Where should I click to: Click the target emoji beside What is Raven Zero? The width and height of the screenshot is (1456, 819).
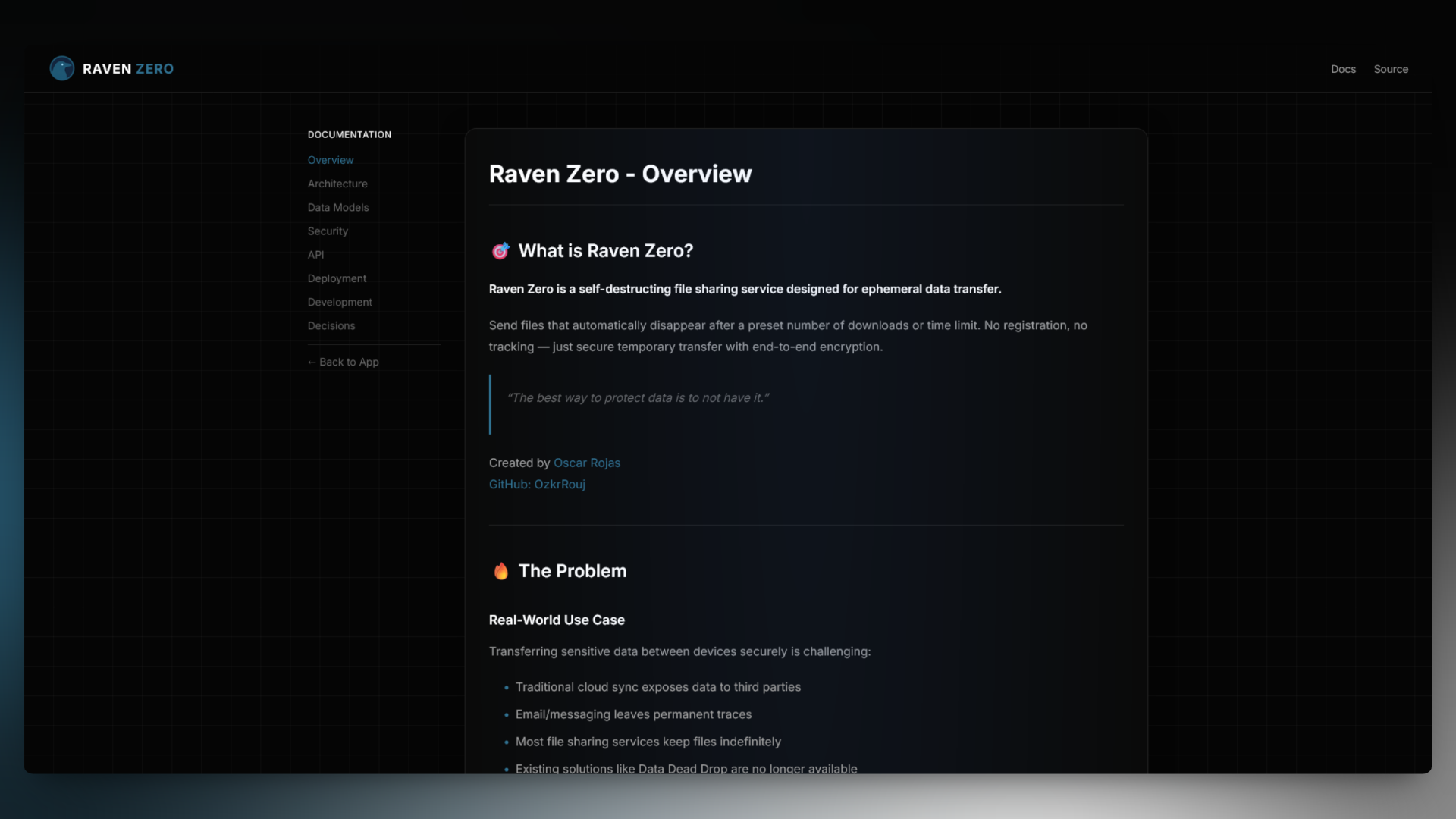click(500, 251)
